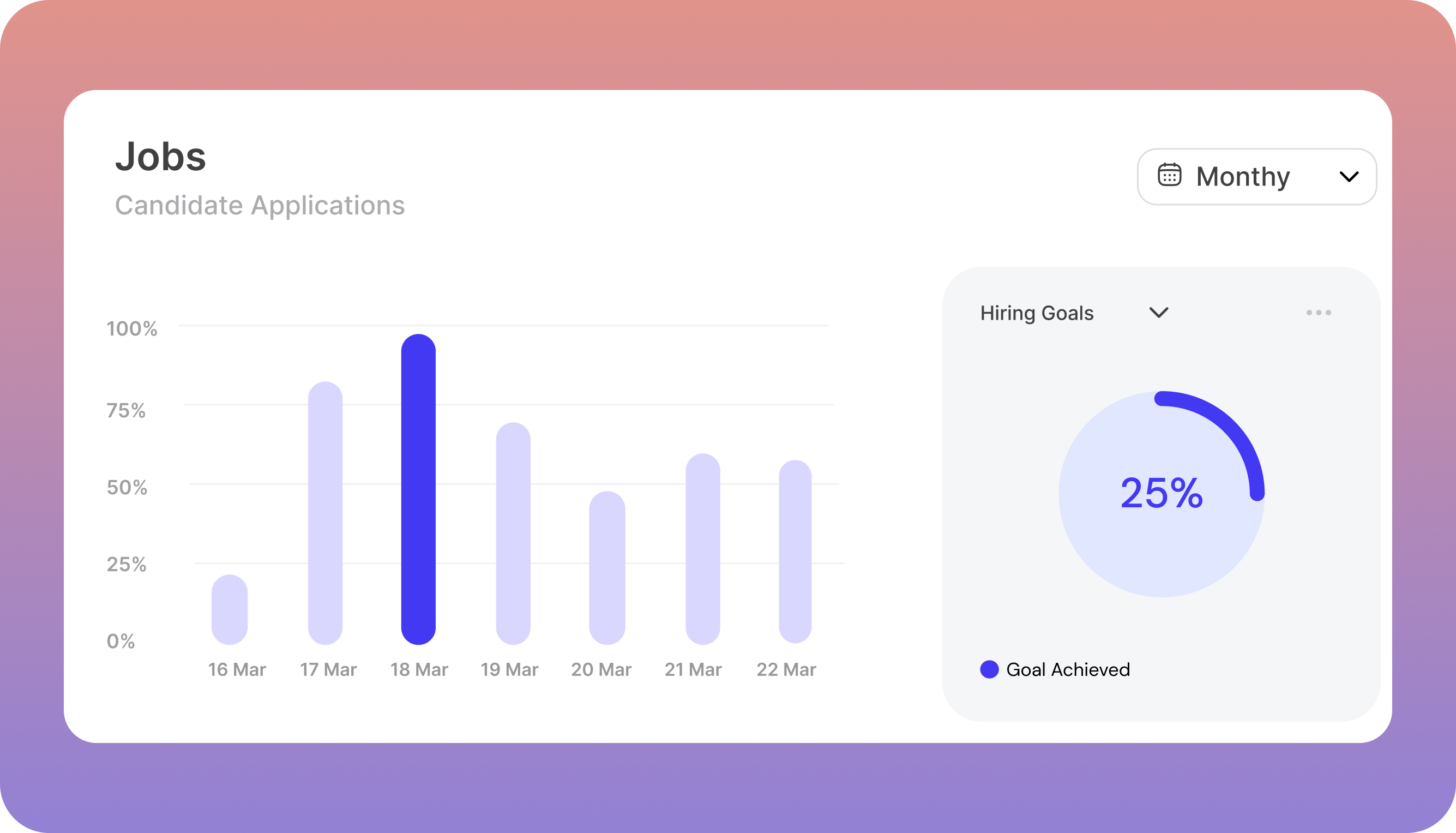Image resolution: width=1456 pixels, height=833 pixels.
Task: Click the 22 Mar axis label
Action: (x=786, y=669)
